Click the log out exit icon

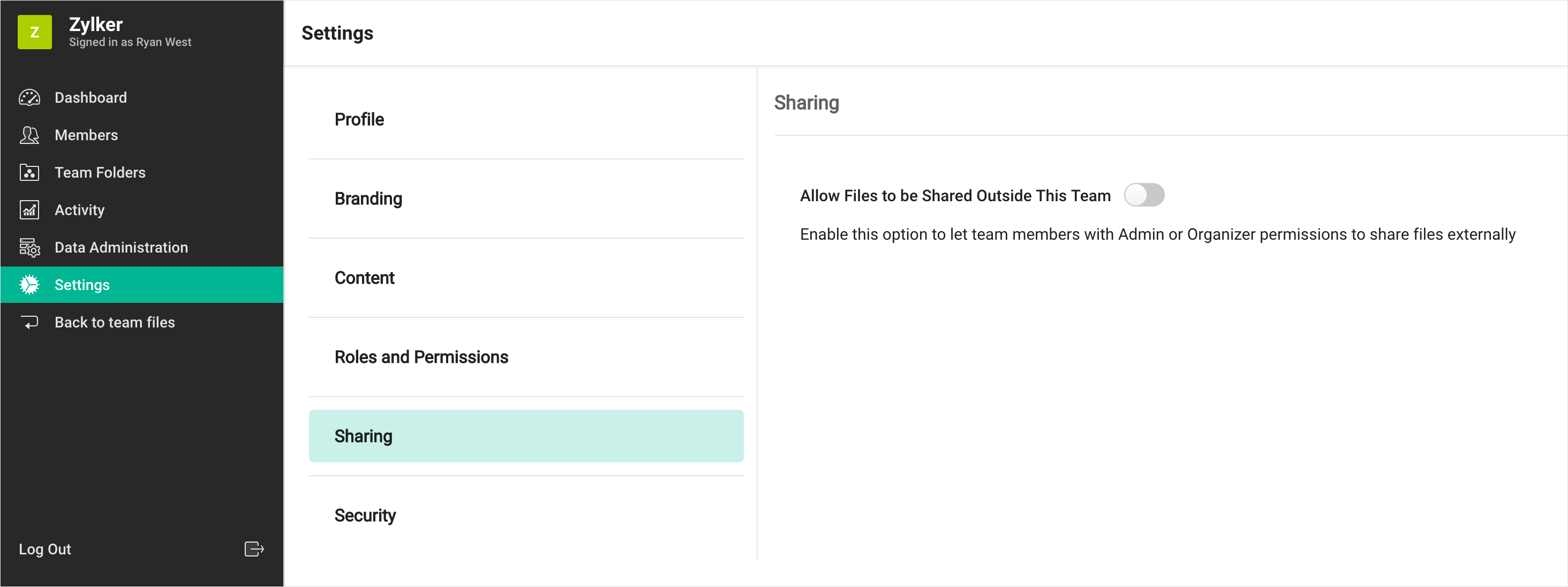pos(254,550)
